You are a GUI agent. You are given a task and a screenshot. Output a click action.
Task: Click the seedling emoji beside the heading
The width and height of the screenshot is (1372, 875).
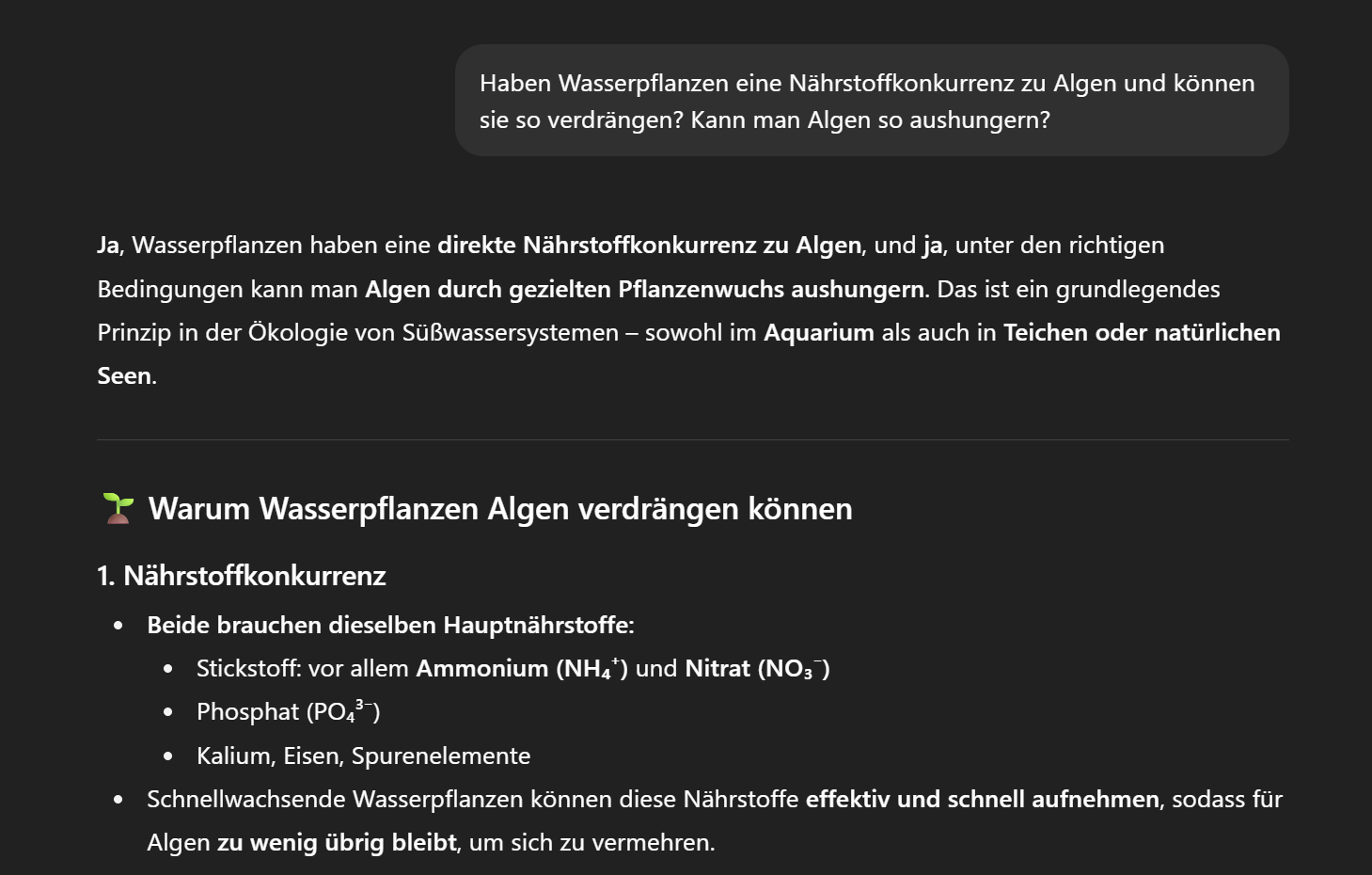point(118,508)
